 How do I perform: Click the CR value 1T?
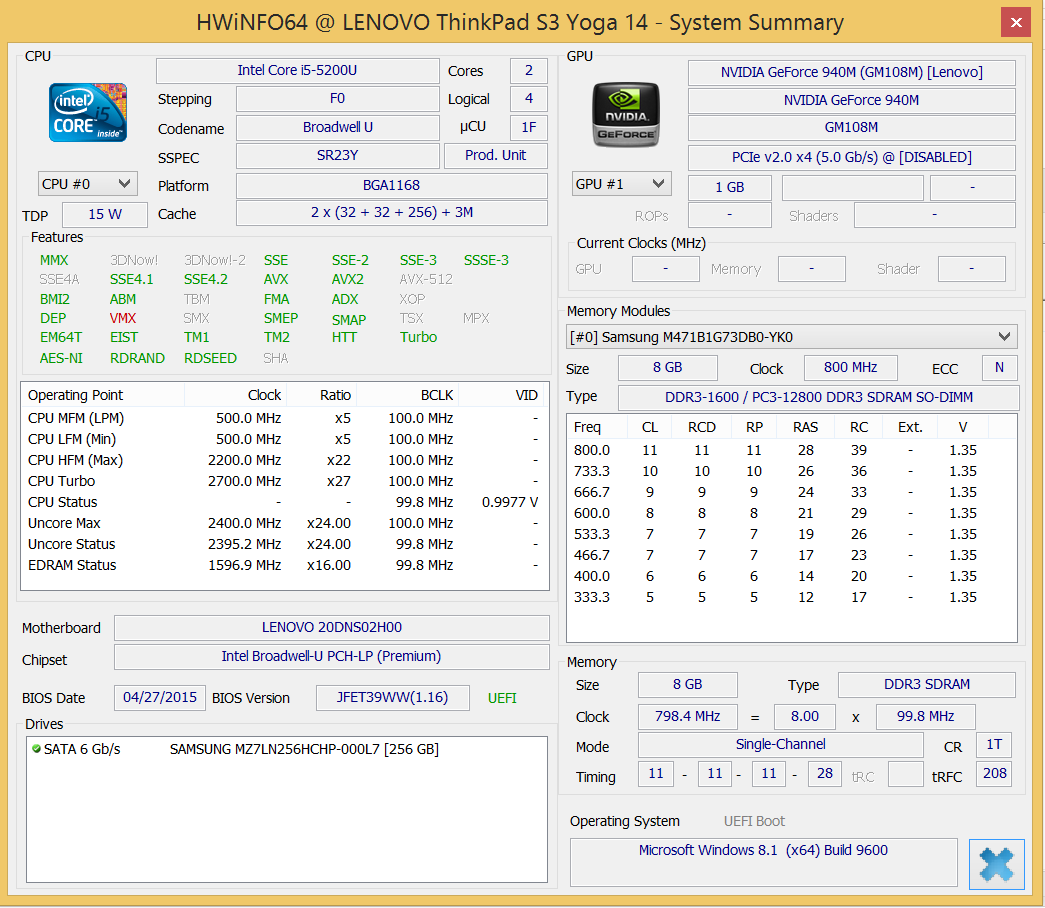(994, 745)
